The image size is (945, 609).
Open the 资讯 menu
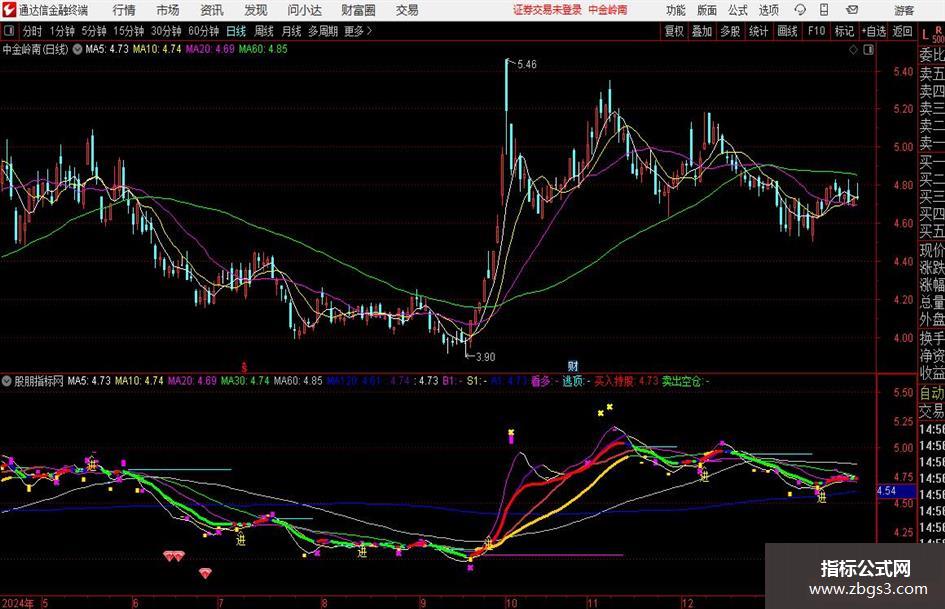point(212,10)
